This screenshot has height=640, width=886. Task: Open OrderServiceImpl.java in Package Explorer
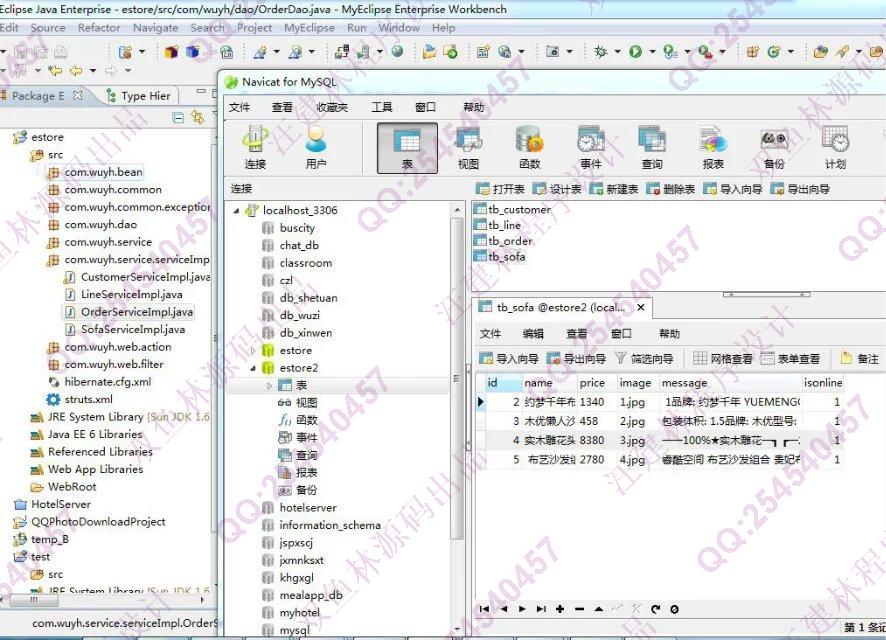click(x=129, y=312)
